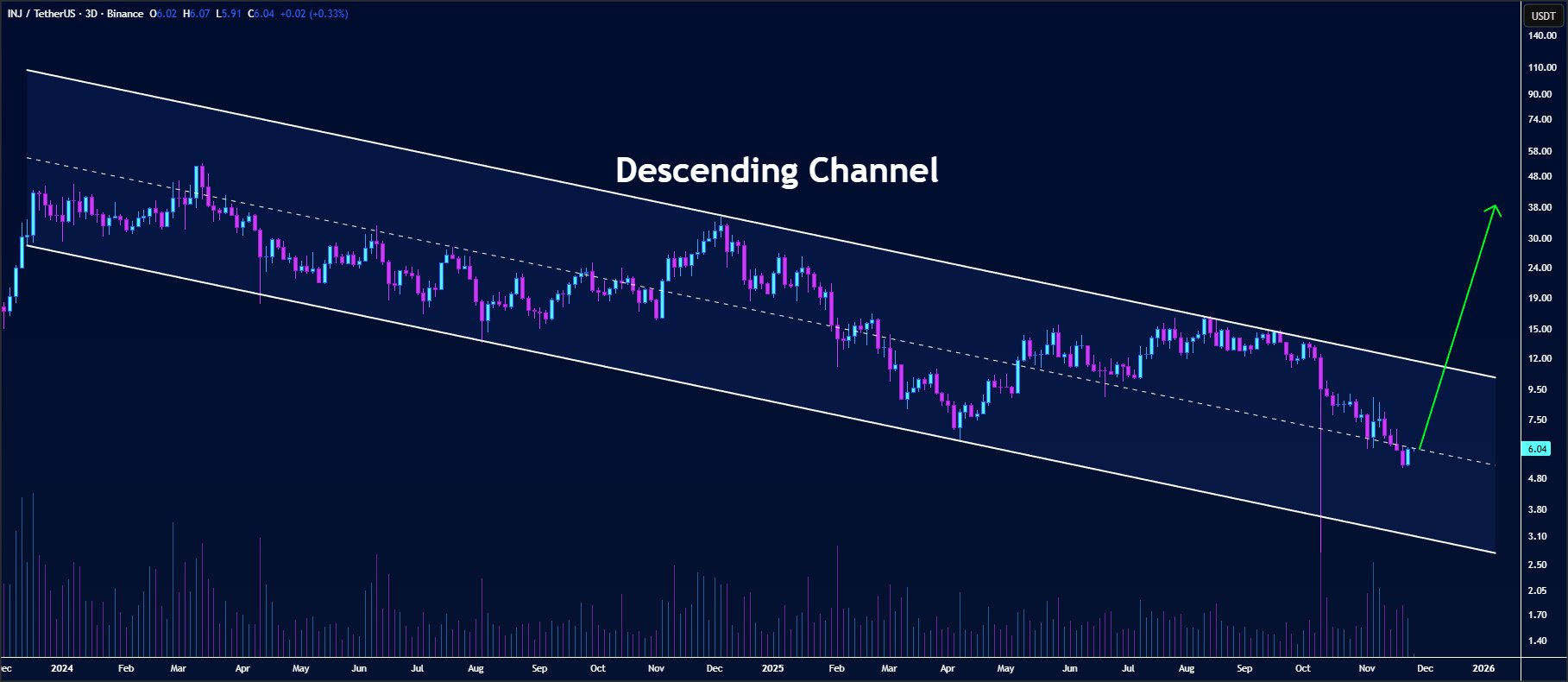Screen dimensions: 1568x682
Task: Click the 2024 label on time axis
Action: 62,668
